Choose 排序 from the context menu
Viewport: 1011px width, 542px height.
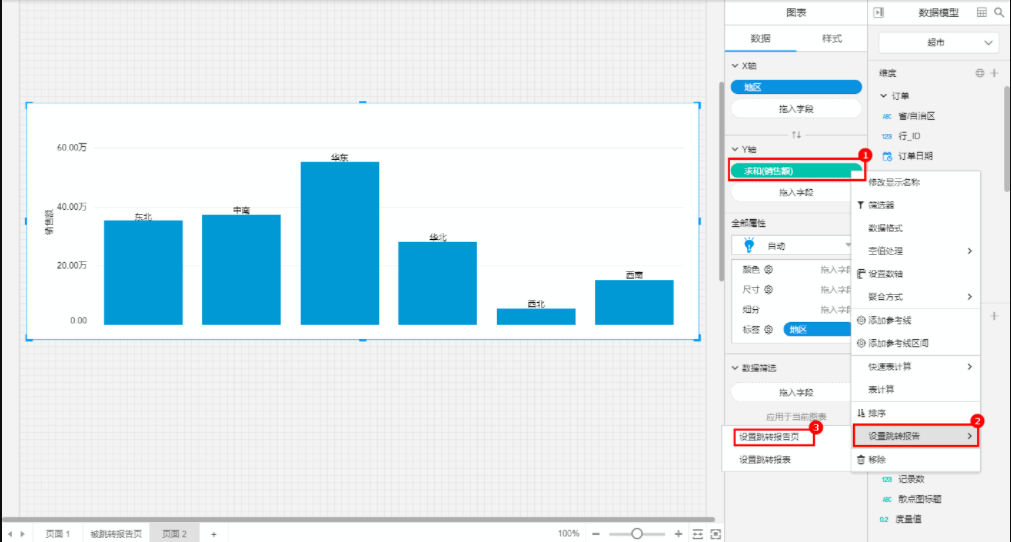(916, 413)
